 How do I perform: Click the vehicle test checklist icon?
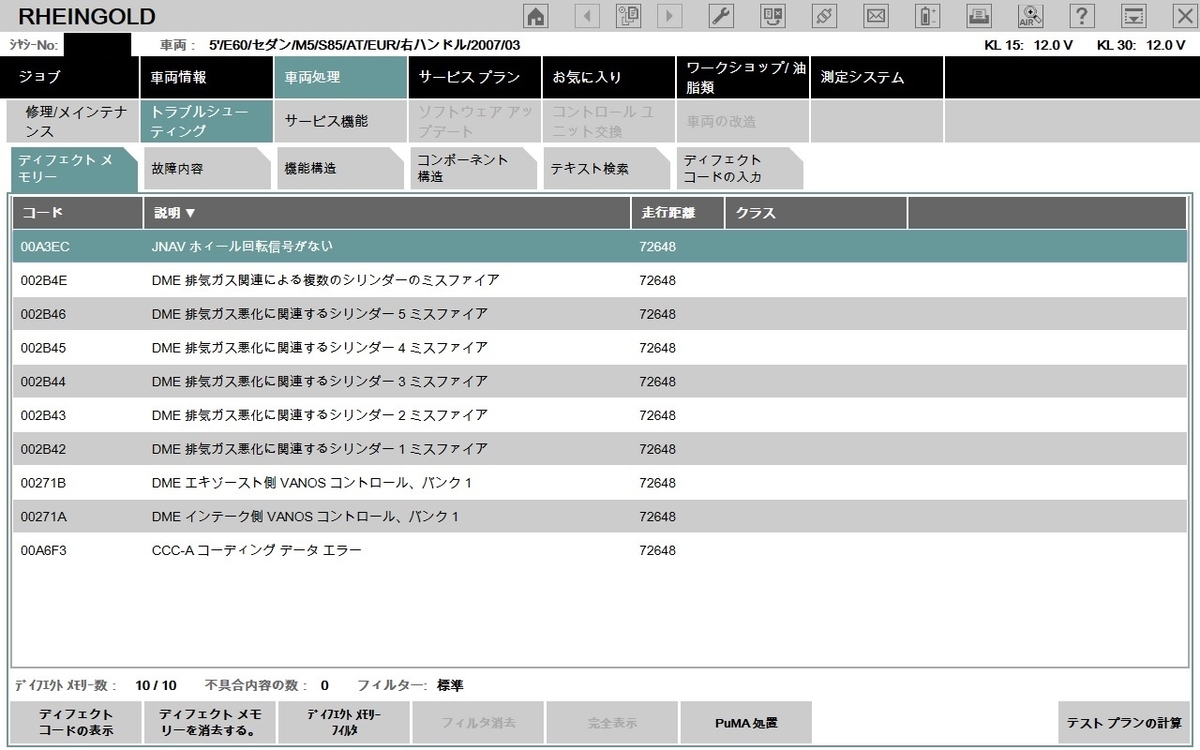click(773, 15)
